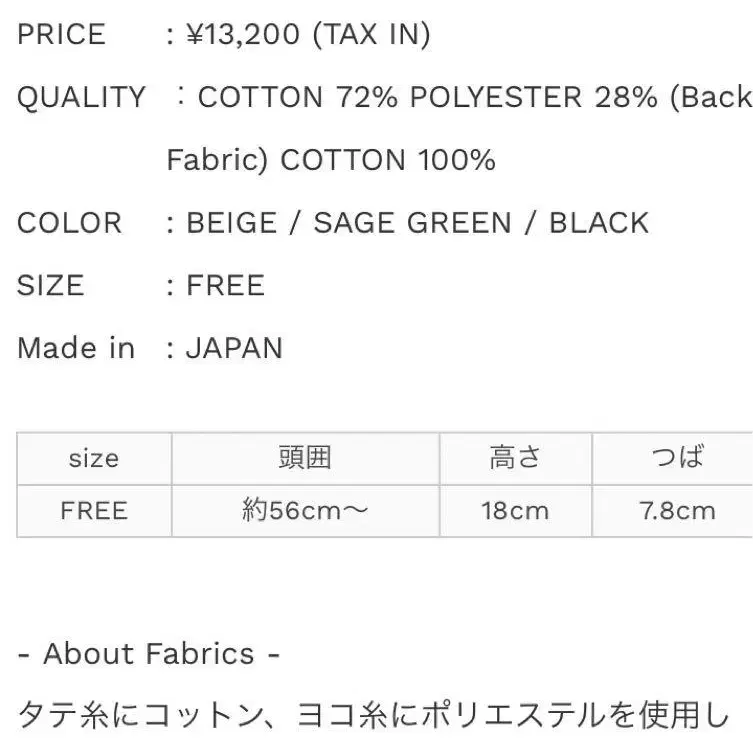Click the SIZE label
753x753 pixels.
49,286
